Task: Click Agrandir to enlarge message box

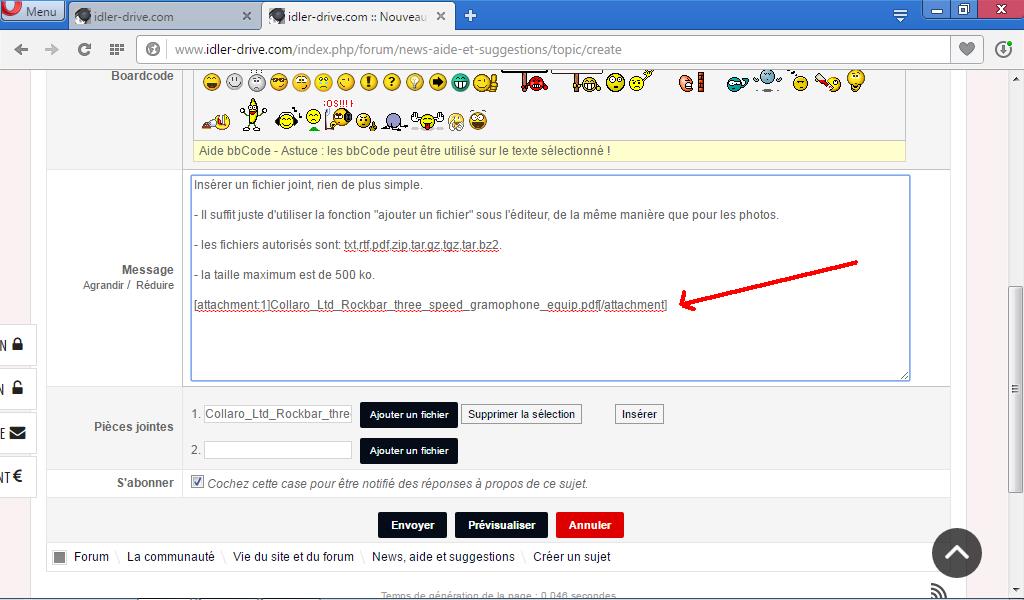Action: coord(103,285)
